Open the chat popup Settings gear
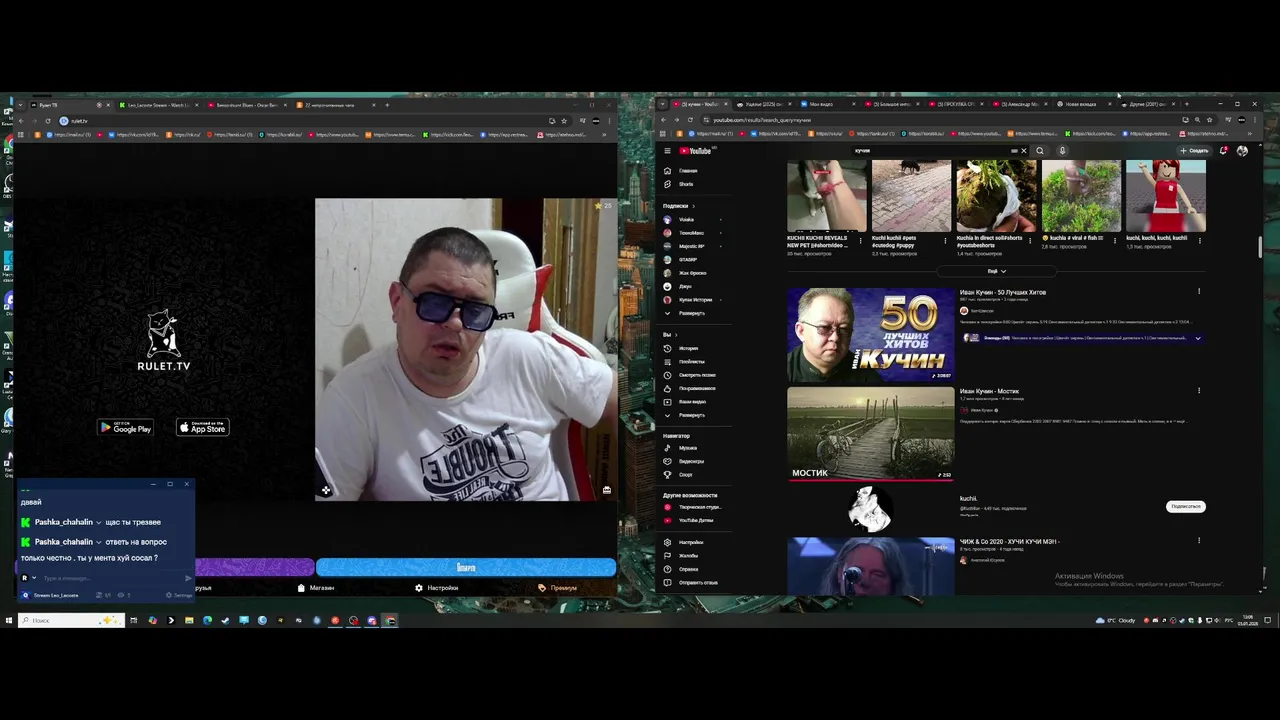Image resolution: width=1280 pixels, height=720 pixels. click(179, 595)
